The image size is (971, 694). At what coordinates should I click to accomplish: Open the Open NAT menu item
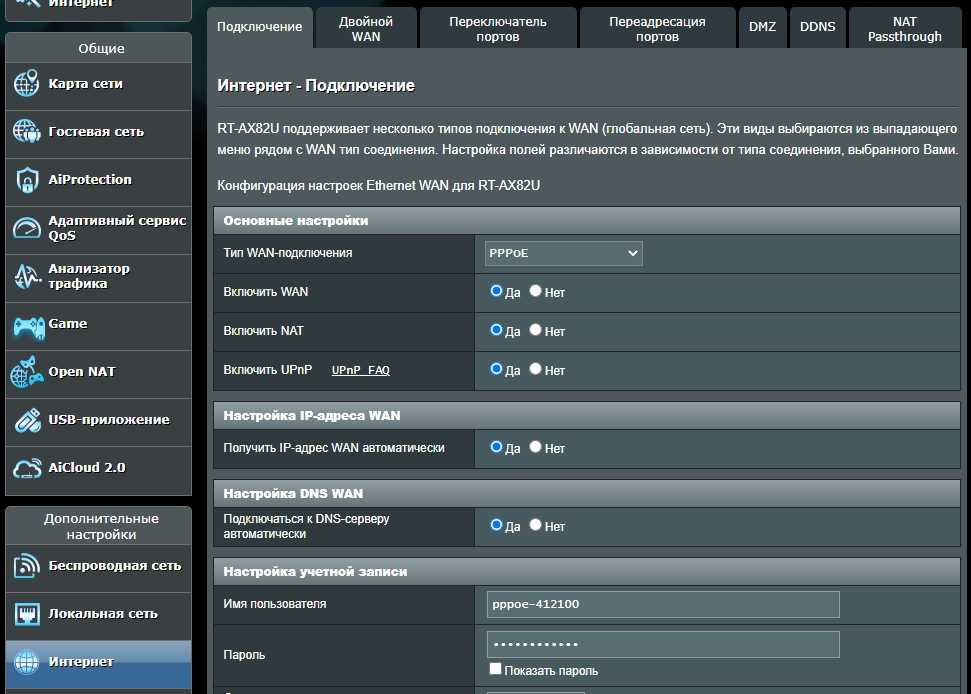(98, 374)
